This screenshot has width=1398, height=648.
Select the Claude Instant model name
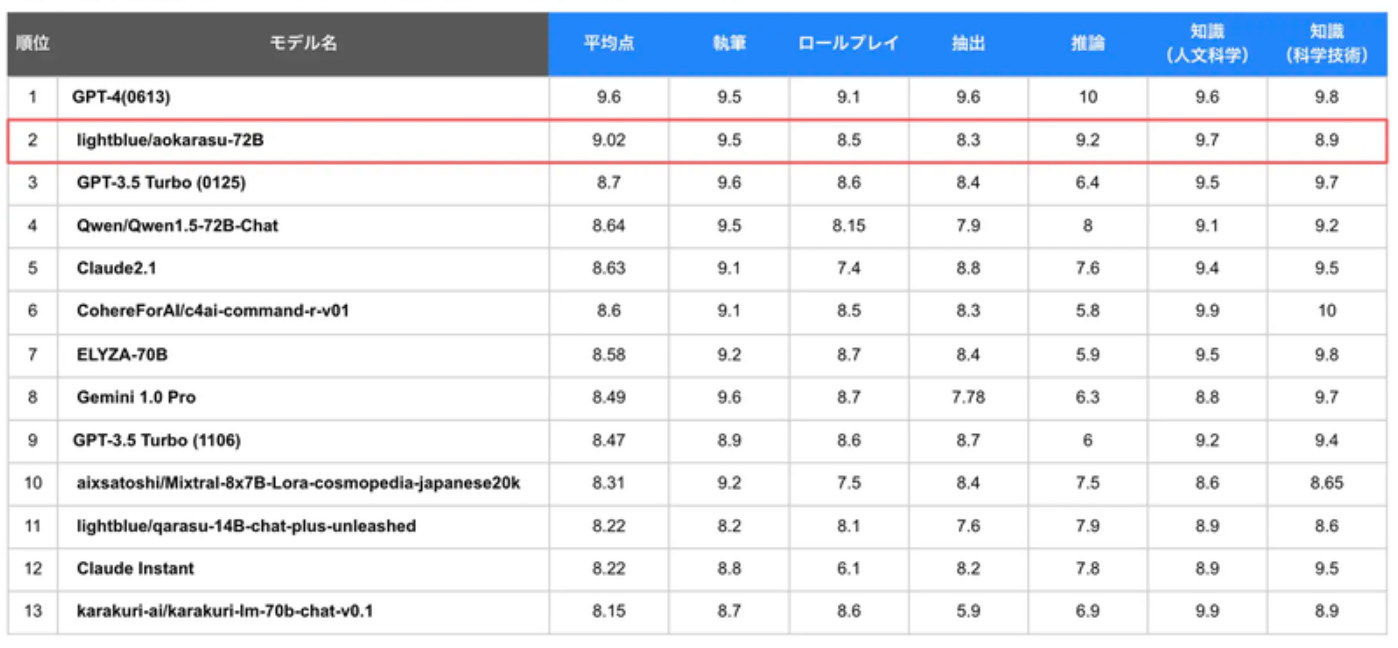[x=135, y=568]
